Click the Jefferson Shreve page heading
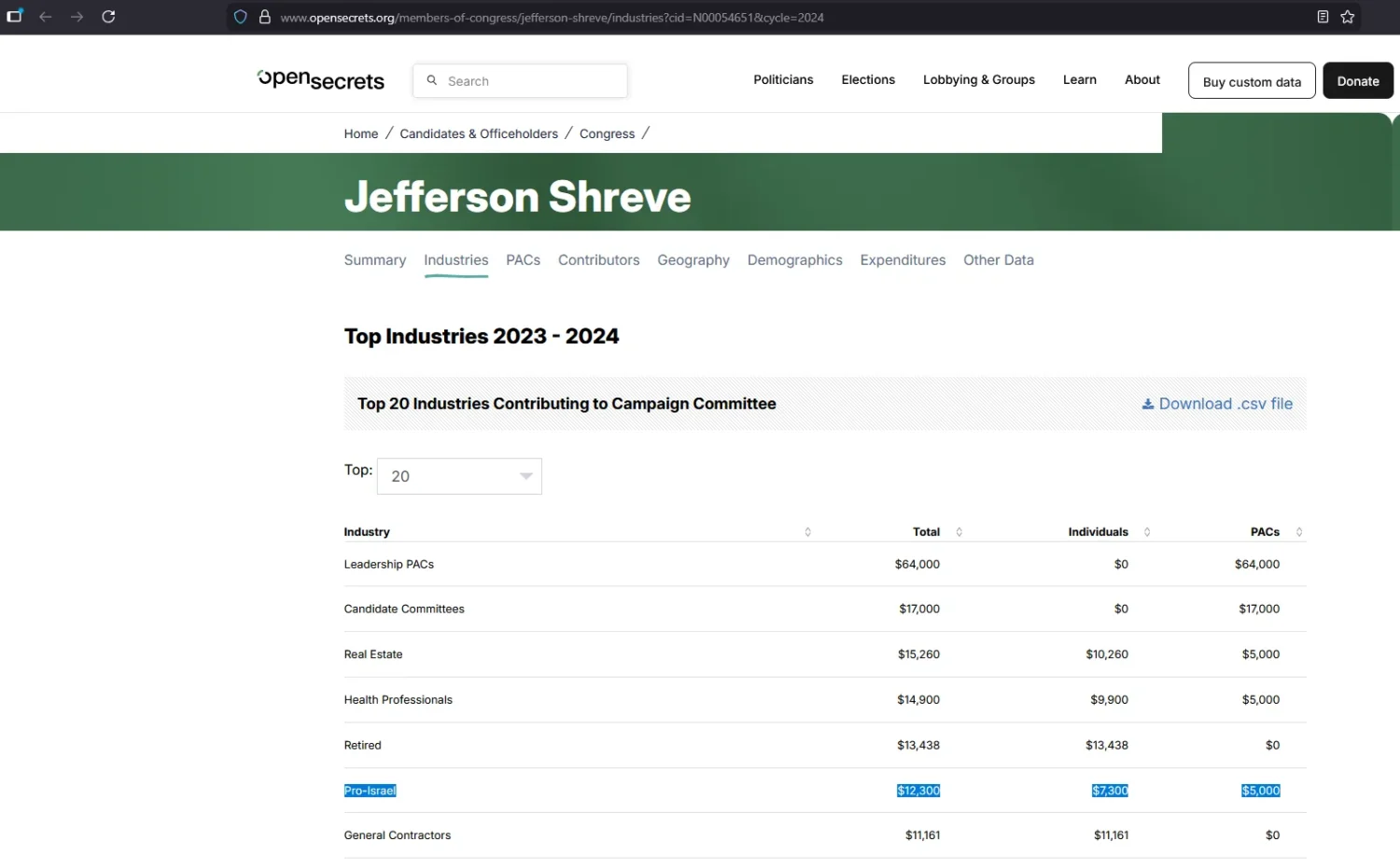Image resolution: width=1400 pixels, height=868 pixels. tap(518, 197)
